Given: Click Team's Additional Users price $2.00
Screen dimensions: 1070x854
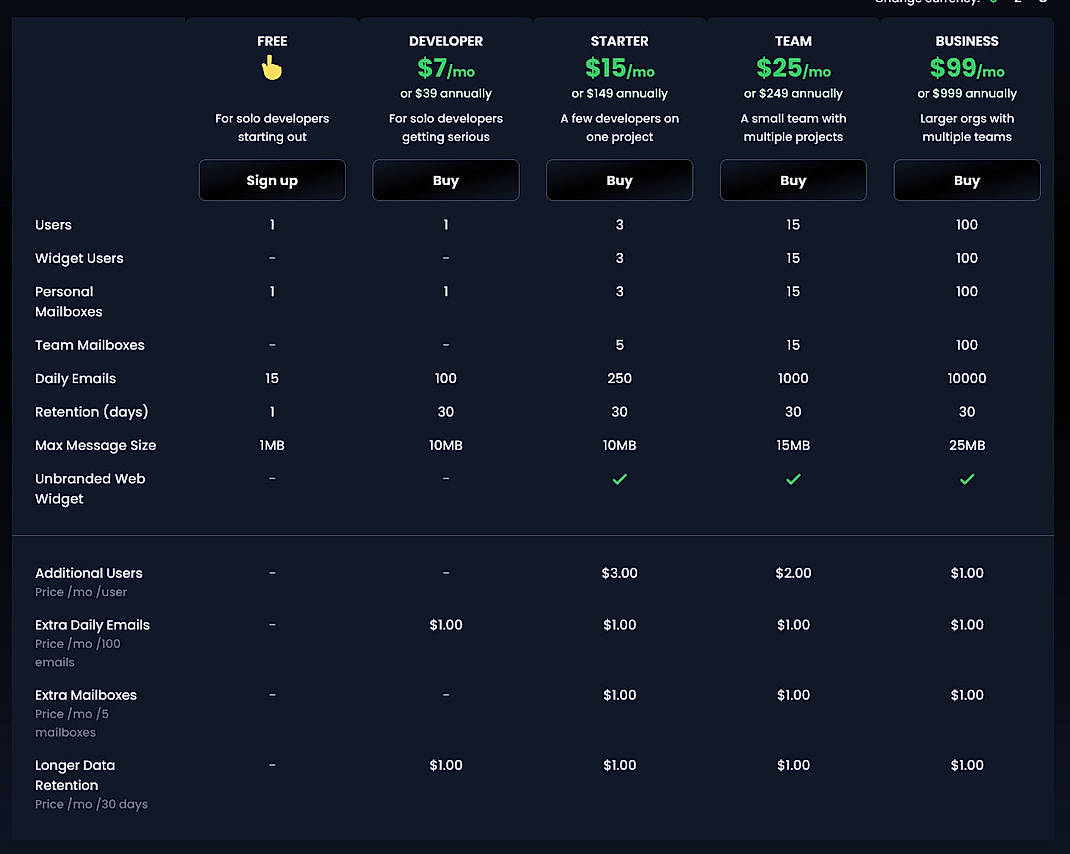Looking at the screenshot, I should click(793, 573).
